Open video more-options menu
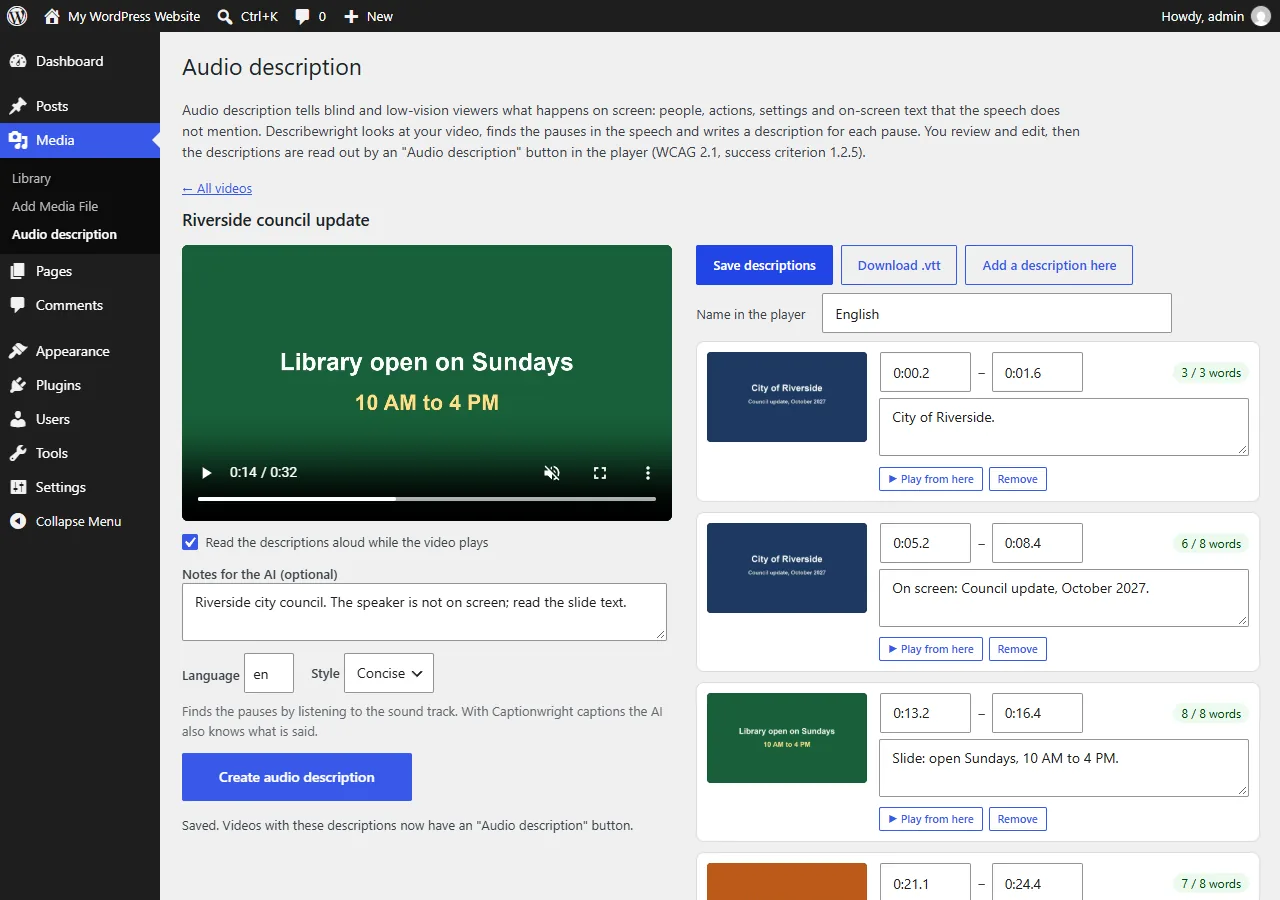The image size is (1280, 900). [x=648, y=472]
